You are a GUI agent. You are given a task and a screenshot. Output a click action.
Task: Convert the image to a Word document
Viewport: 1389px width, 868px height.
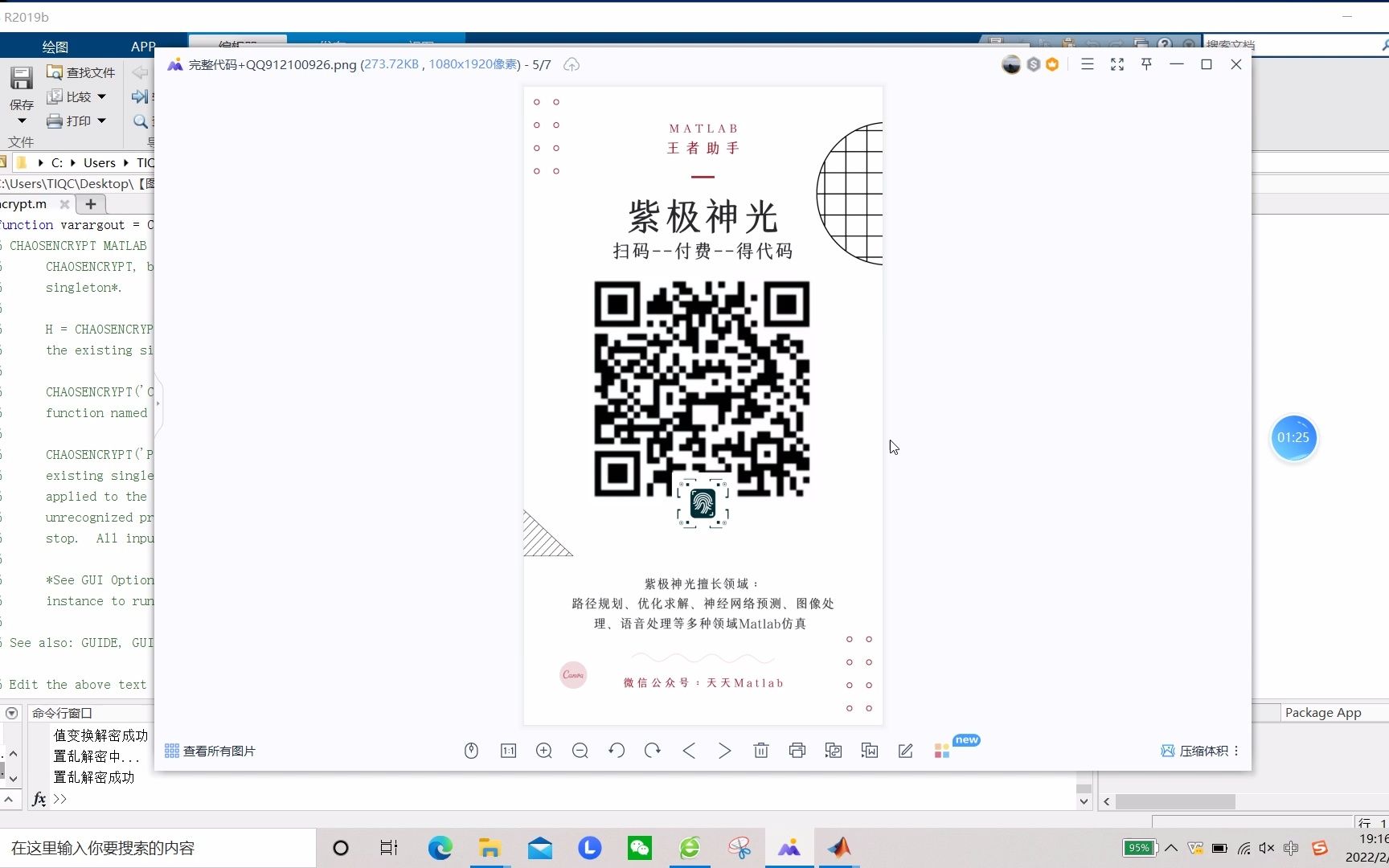tap(869, 750)
